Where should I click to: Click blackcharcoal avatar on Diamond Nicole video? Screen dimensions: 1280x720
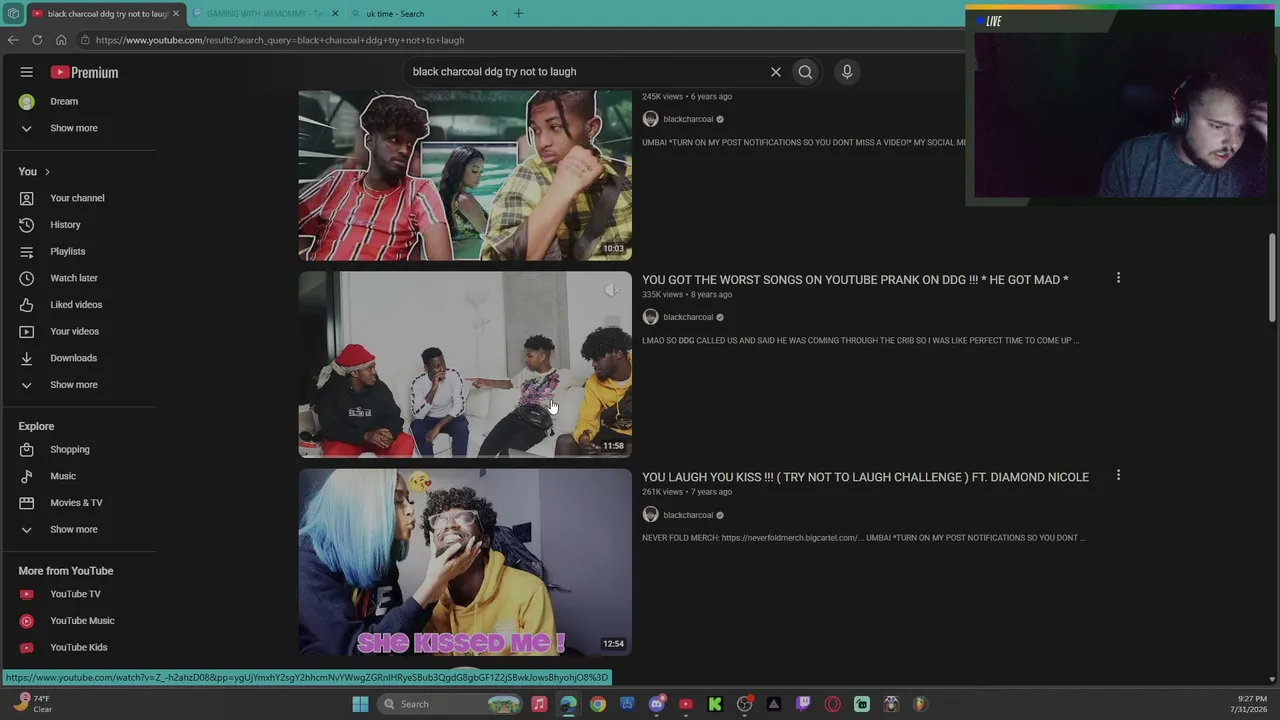(x=650, y=515)
